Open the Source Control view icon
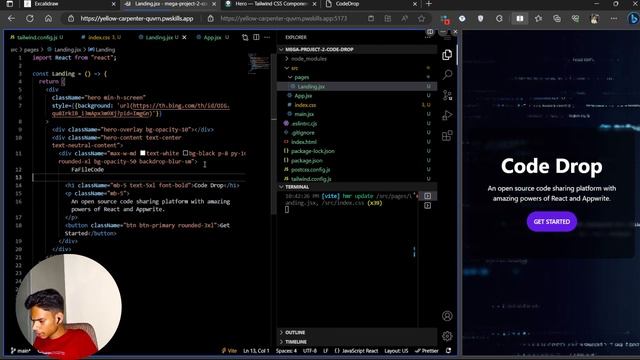640x360 pixels. point(447,95)
